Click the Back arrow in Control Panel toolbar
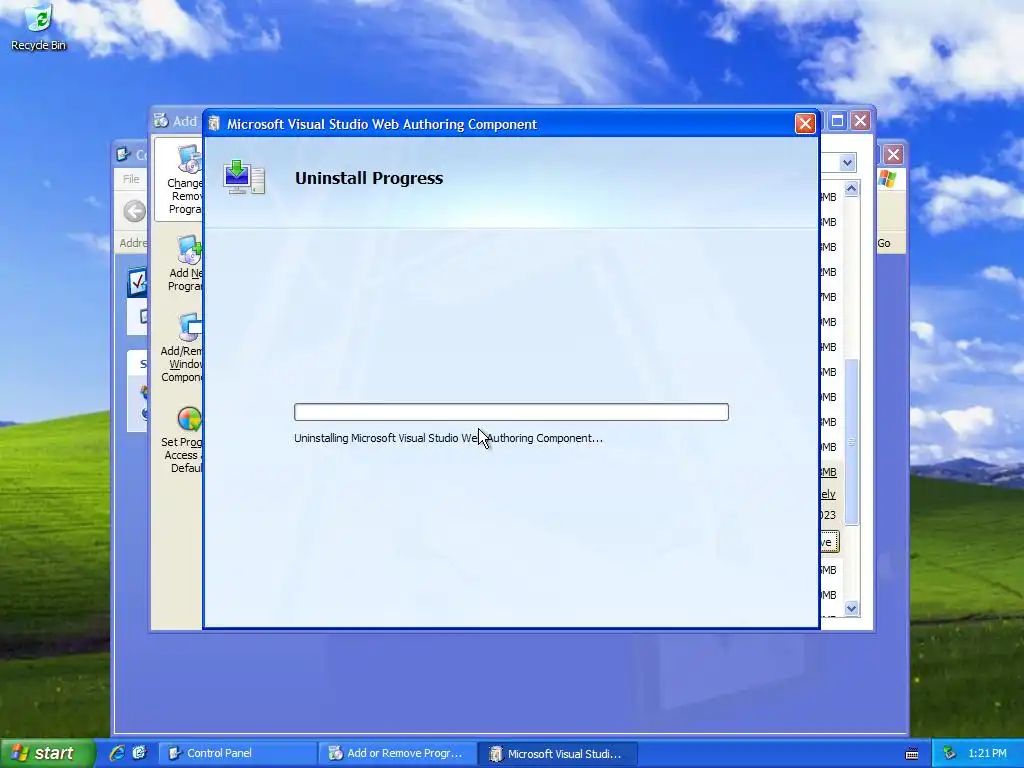The height and width of the screenshot is (768, 1024). click(x=135, y=212)
